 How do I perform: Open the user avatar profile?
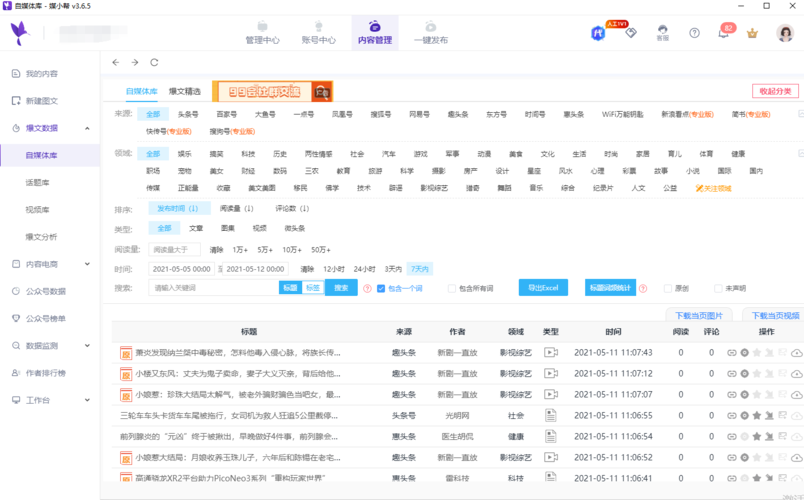point(785,33)
